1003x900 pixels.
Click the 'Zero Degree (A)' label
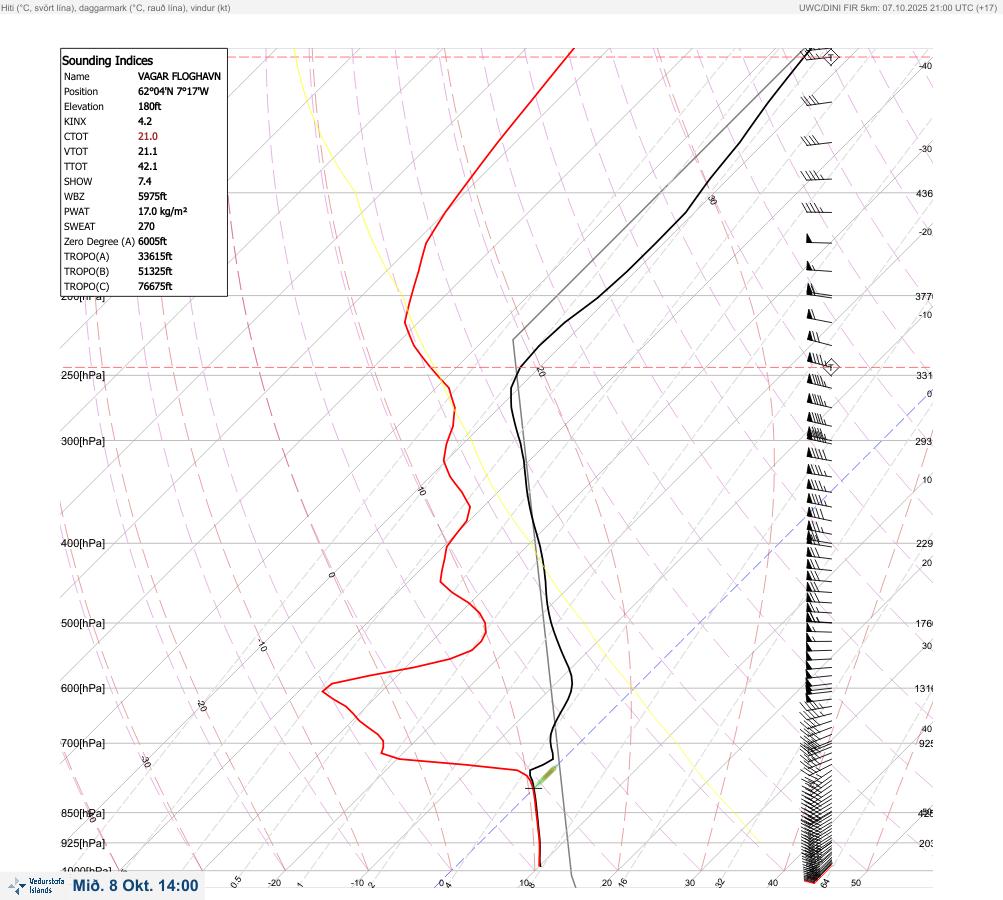coord(99,241)
